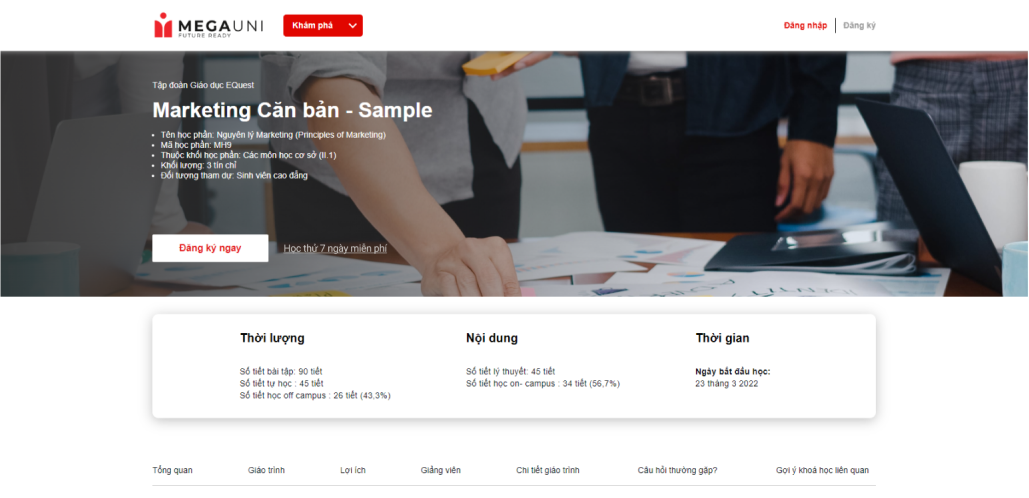
Task: Click Số tiết lý thuyết: 45 tiết
Action: (511, 371)
